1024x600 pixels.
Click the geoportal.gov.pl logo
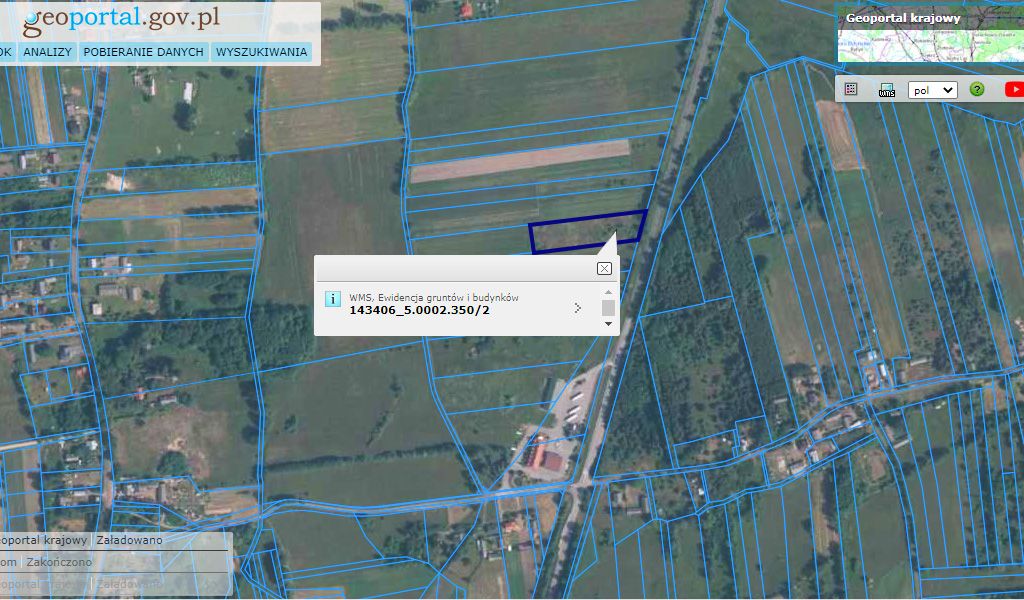(121, 20)
